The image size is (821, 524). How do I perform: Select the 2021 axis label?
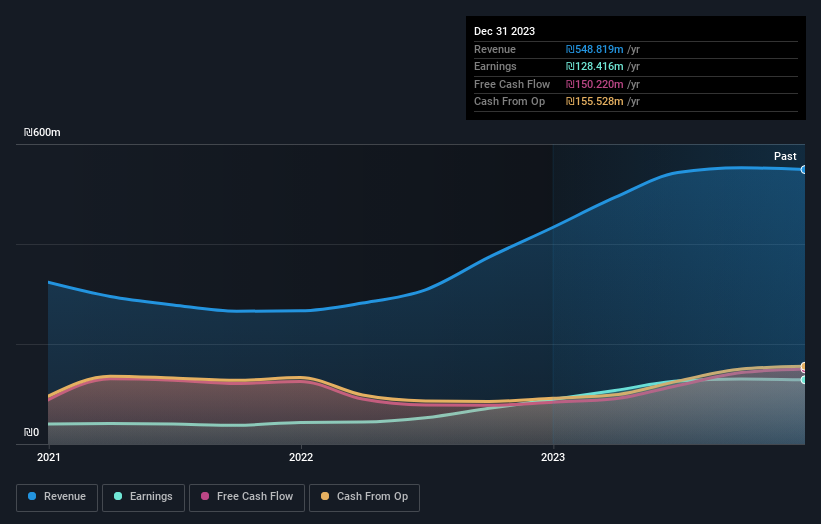click(x=49, y=458)
